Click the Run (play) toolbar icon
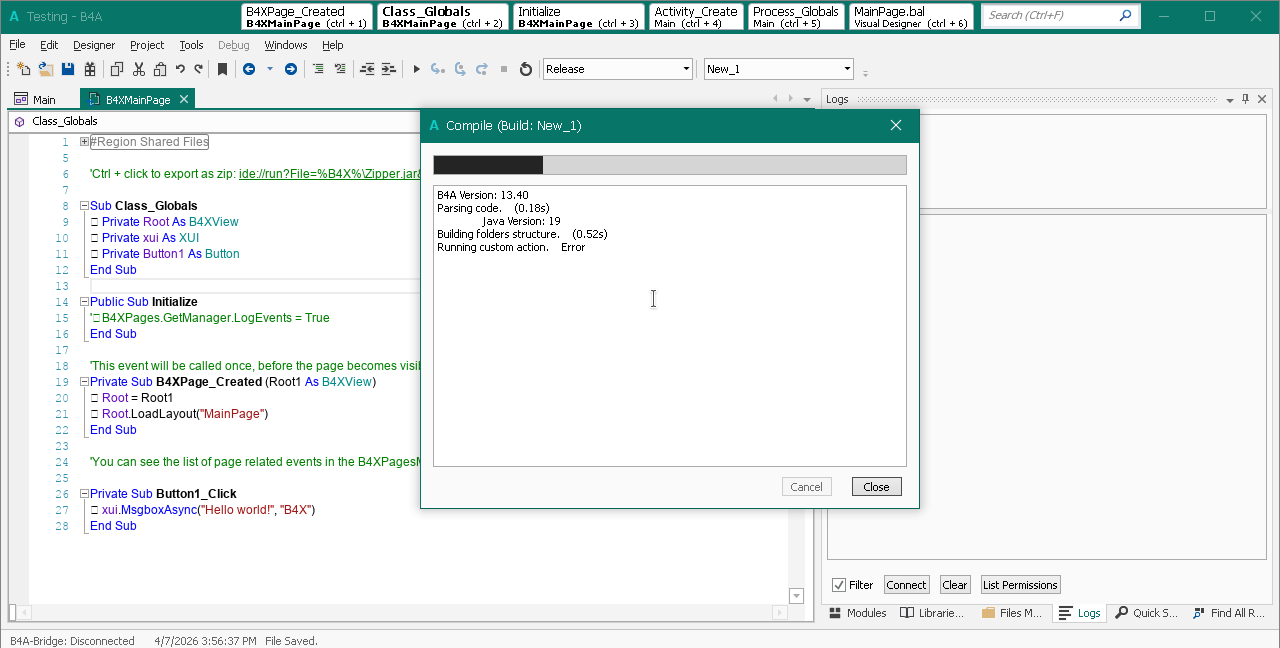 (x=417, y=69)
